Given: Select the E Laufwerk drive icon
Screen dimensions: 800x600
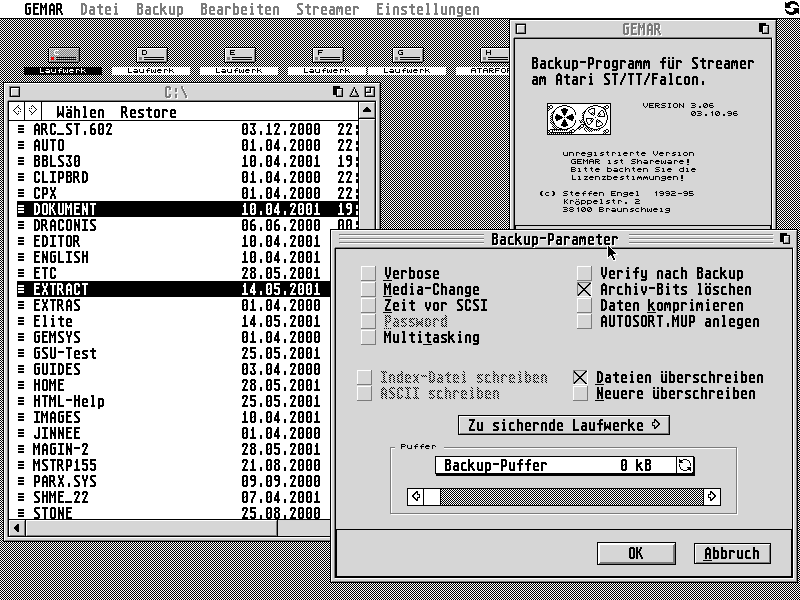Looking at the screenshot, I should (239, 54).
